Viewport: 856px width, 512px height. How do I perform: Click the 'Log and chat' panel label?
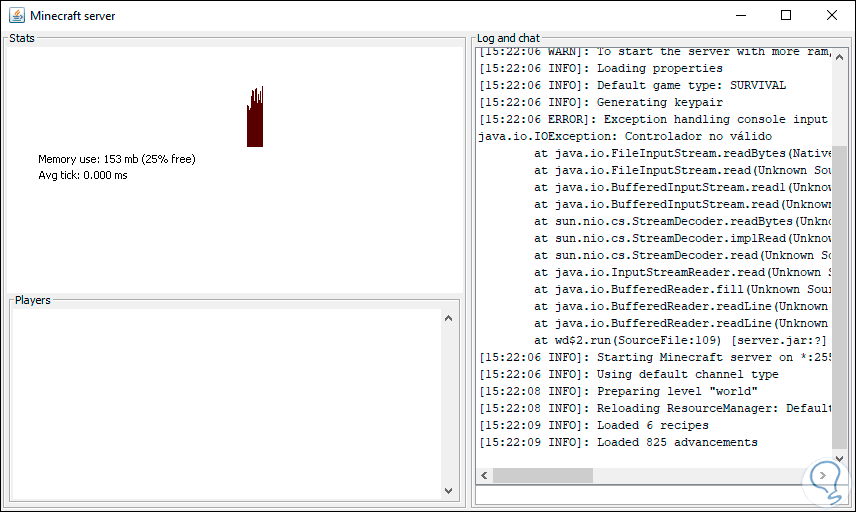[508, 38]
